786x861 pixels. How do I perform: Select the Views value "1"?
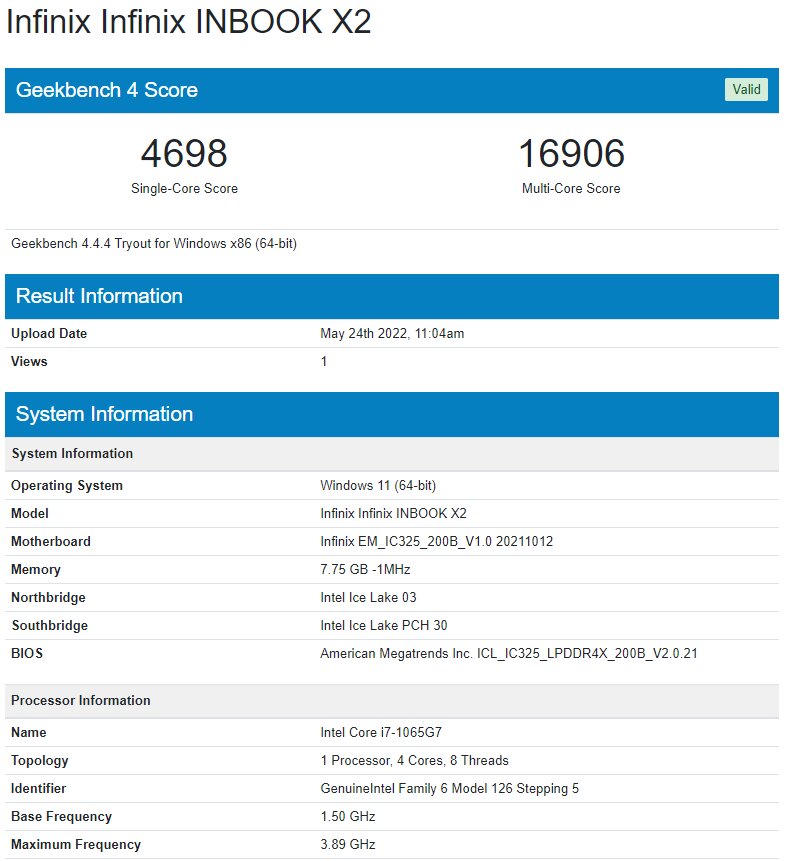[x=324, y=361]
